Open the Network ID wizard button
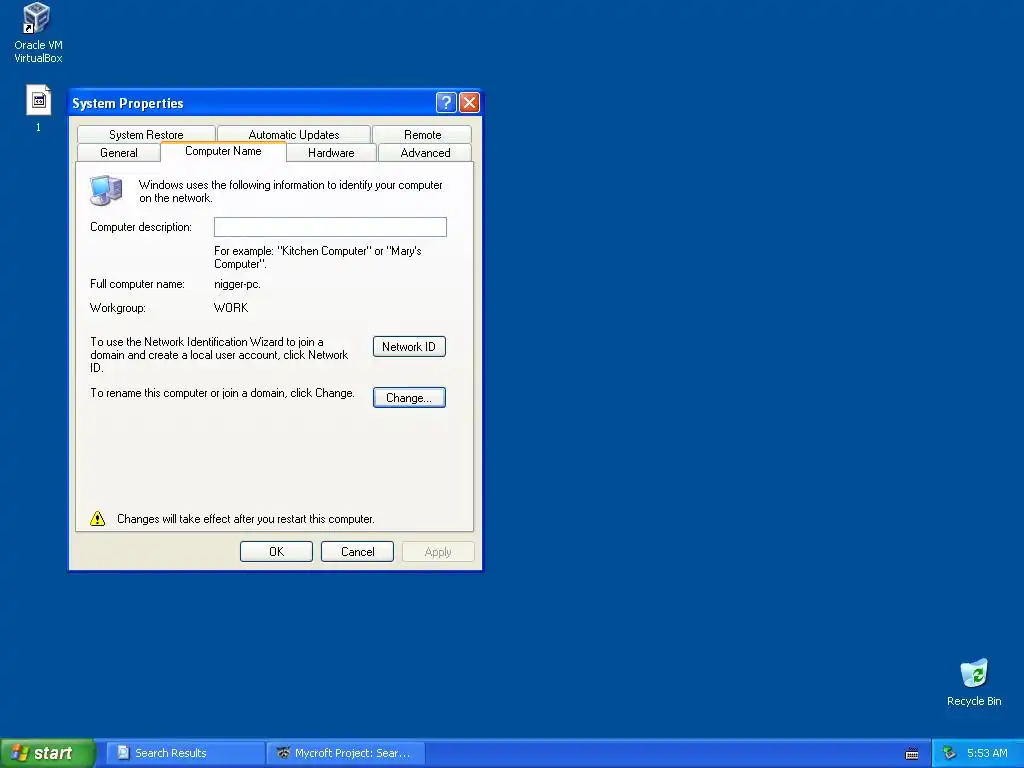Viewport: 1024px width, 768px height. pyautogui.click(x=409, y=347)
